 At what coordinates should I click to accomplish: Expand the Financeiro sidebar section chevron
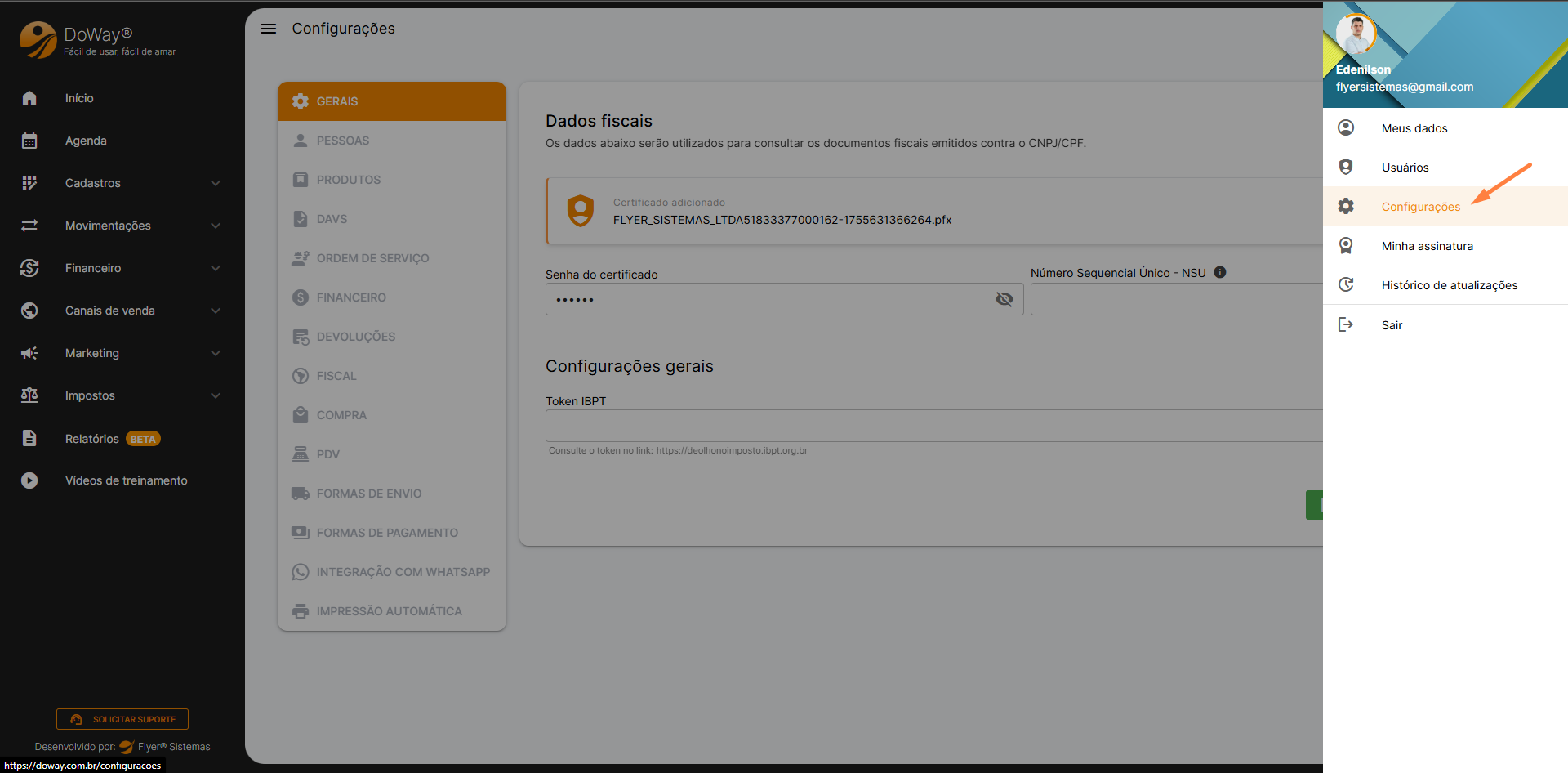(x=216, y=268)
